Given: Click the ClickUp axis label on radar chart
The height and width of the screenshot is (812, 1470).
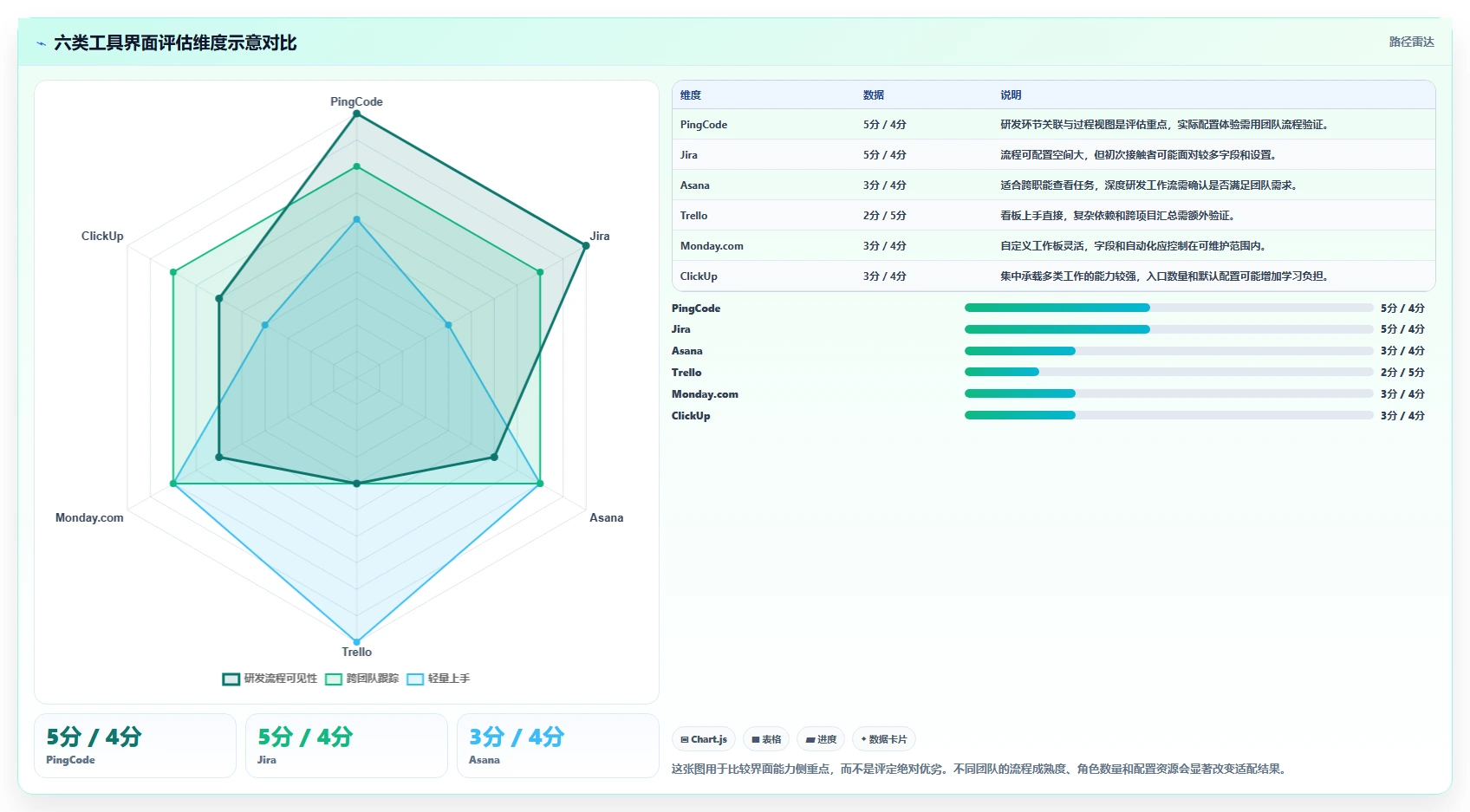Looking at the screenshot, I should tap(102, 236).
